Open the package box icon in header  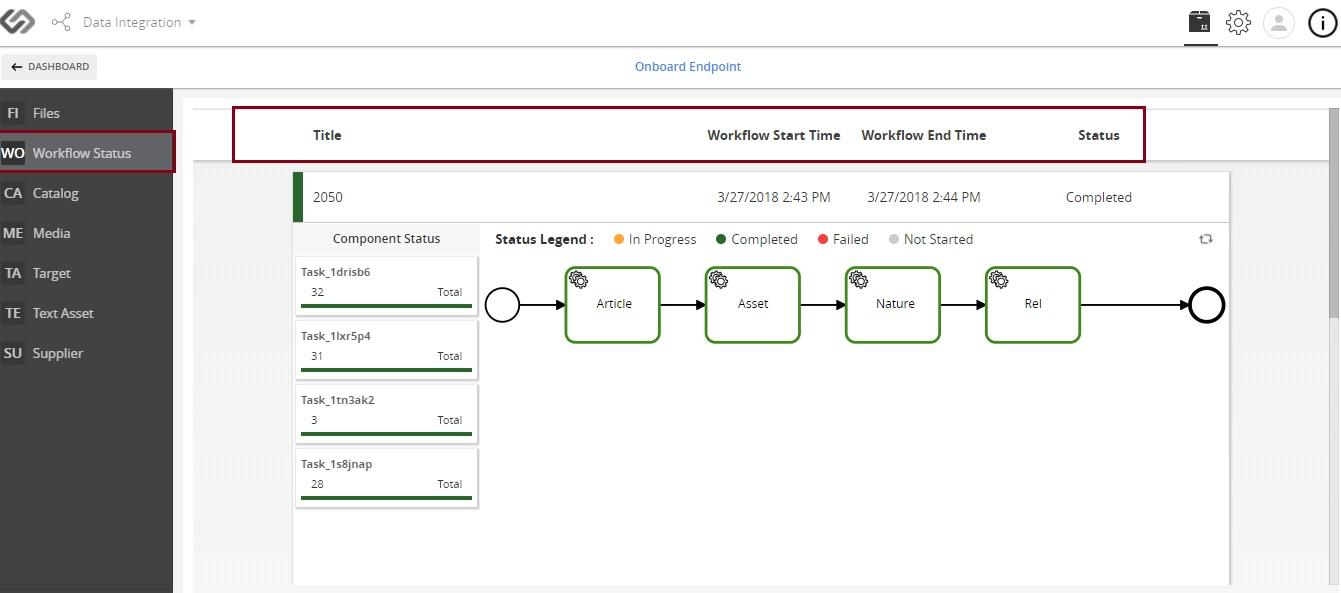click(x=1199, y=21)
